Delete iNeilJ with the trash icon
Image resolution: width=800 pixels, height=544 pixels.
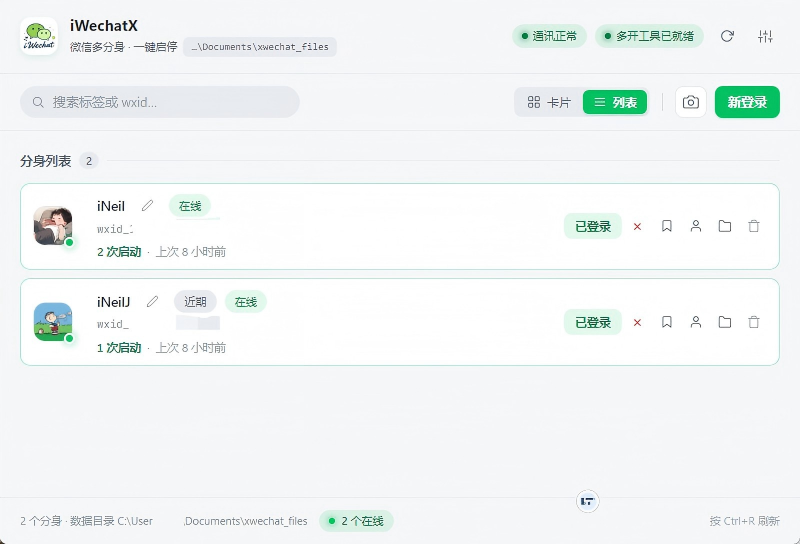click(x=754, y=322)
